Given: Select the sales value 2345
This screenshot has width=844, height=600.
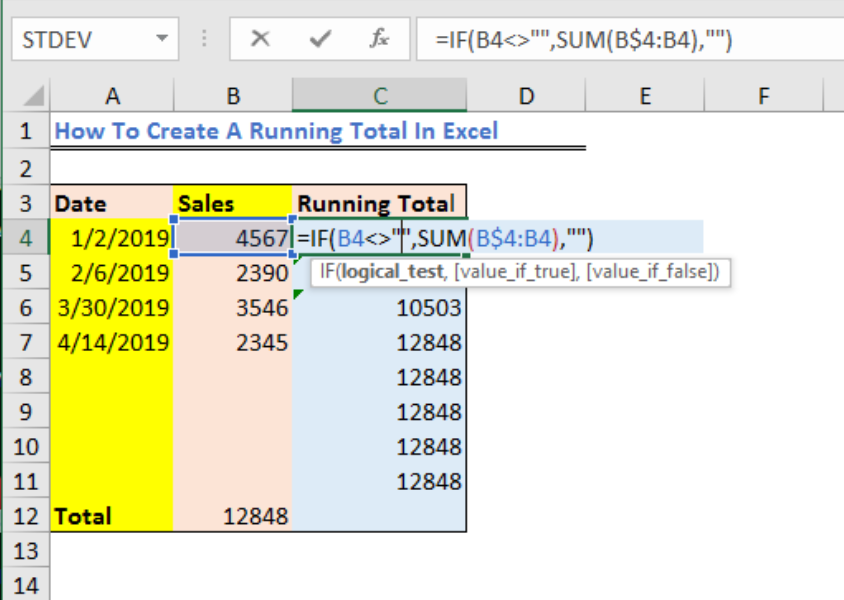Looking at the screenshot, I should 233,342.
